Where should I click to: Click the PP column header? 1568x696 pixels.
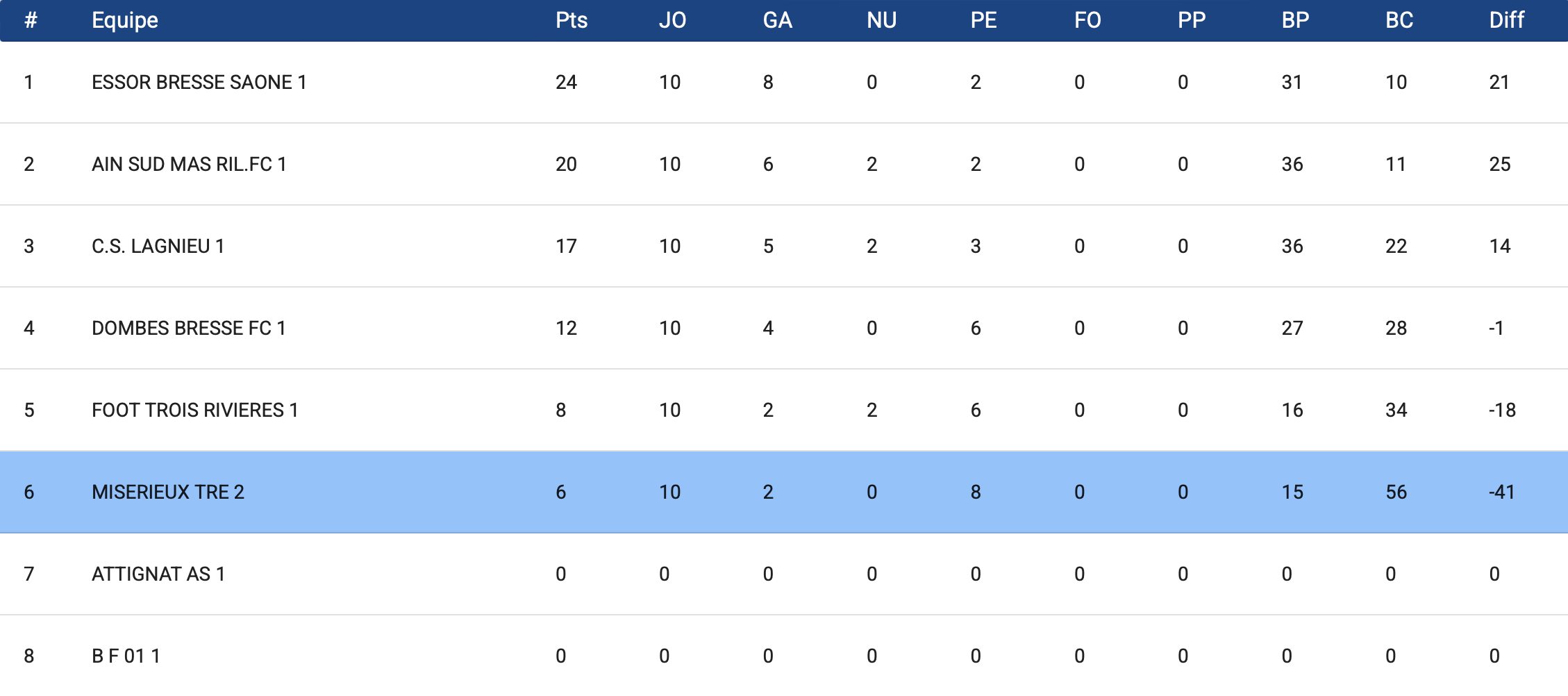[1192, 20]
